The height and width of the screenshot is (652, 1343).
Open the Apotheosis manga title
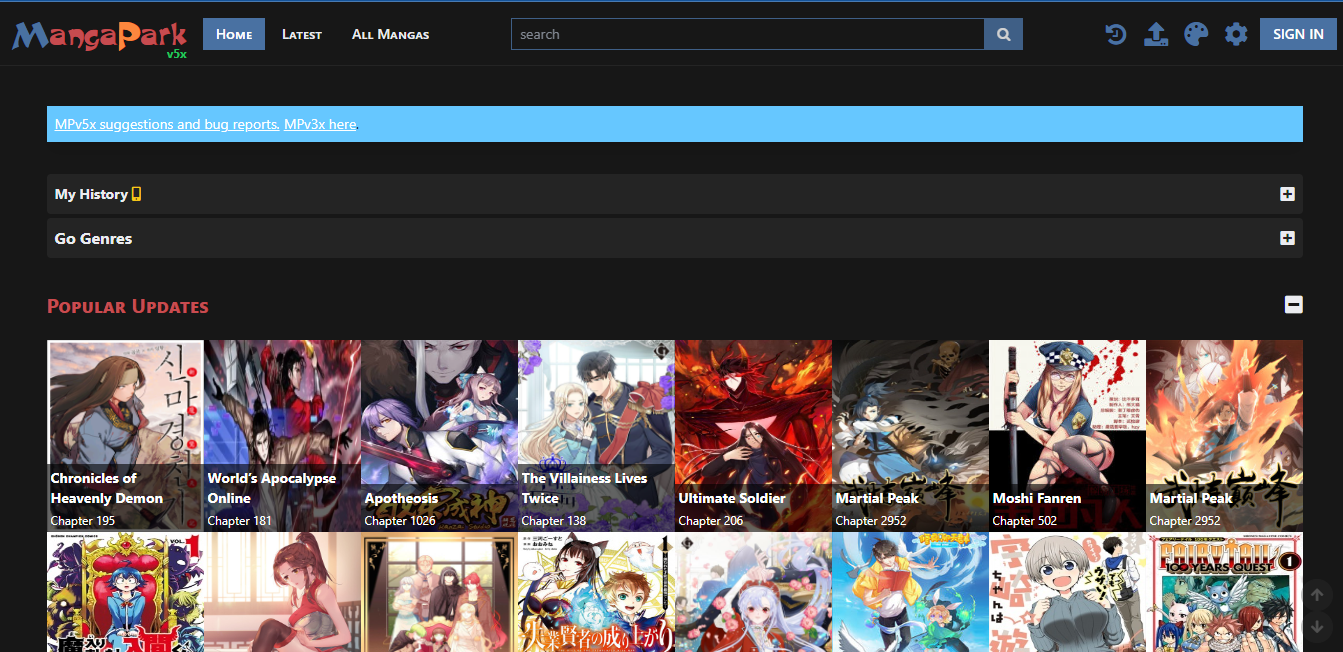[401, 498]
